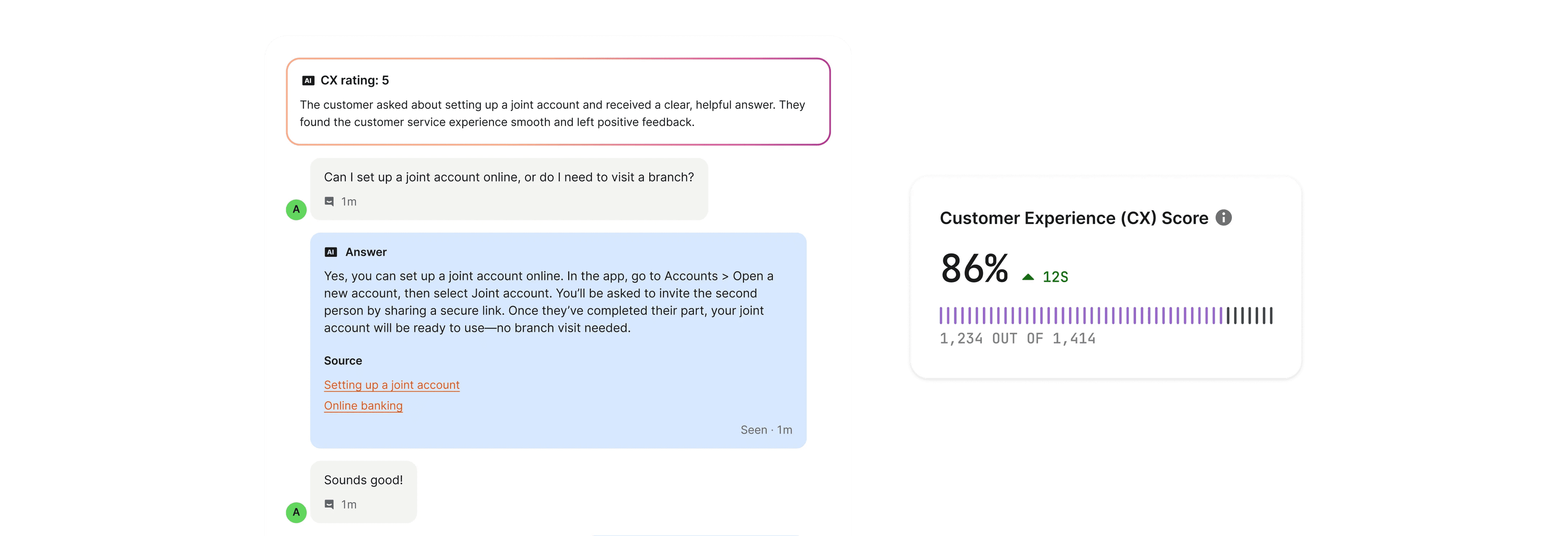Open the Setting up a joint account link
Screen dimensions: 1568x536
(392, 385)
